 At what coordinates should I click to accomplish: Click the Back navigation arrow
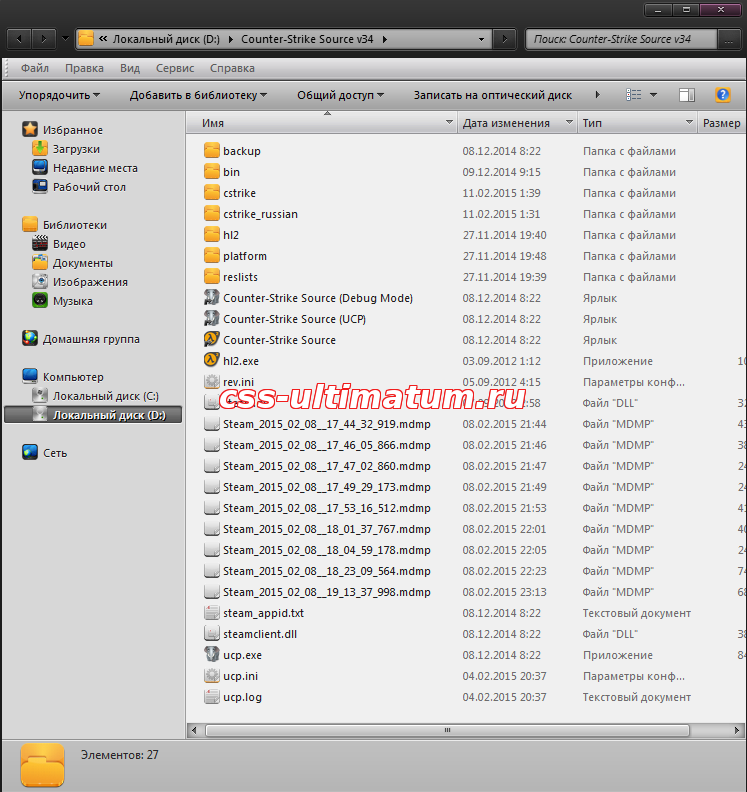(x=19, y=39)
